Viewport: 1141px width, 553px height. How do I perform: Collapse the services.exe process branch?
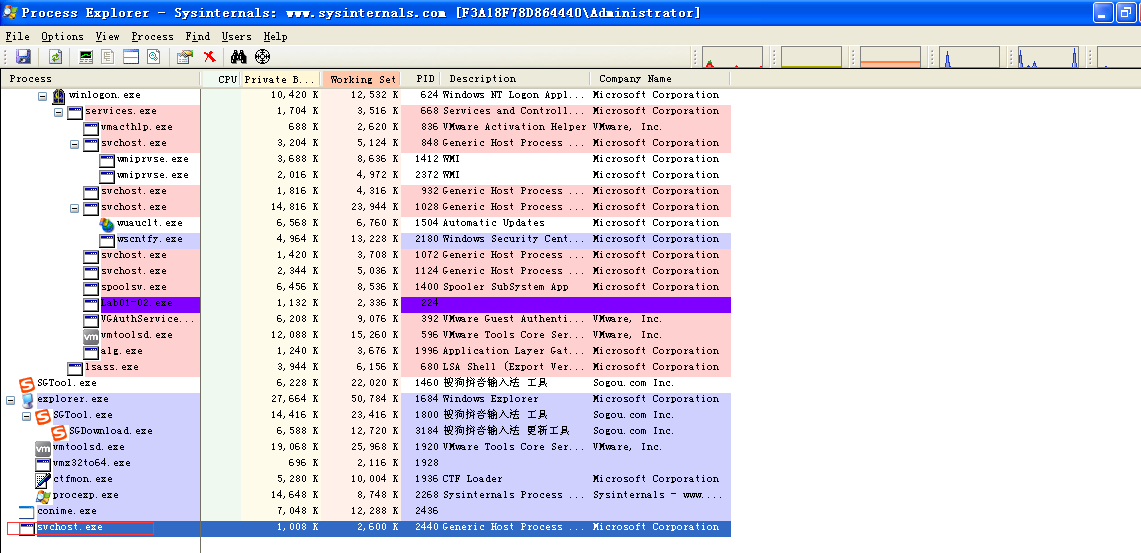[59, 111]
